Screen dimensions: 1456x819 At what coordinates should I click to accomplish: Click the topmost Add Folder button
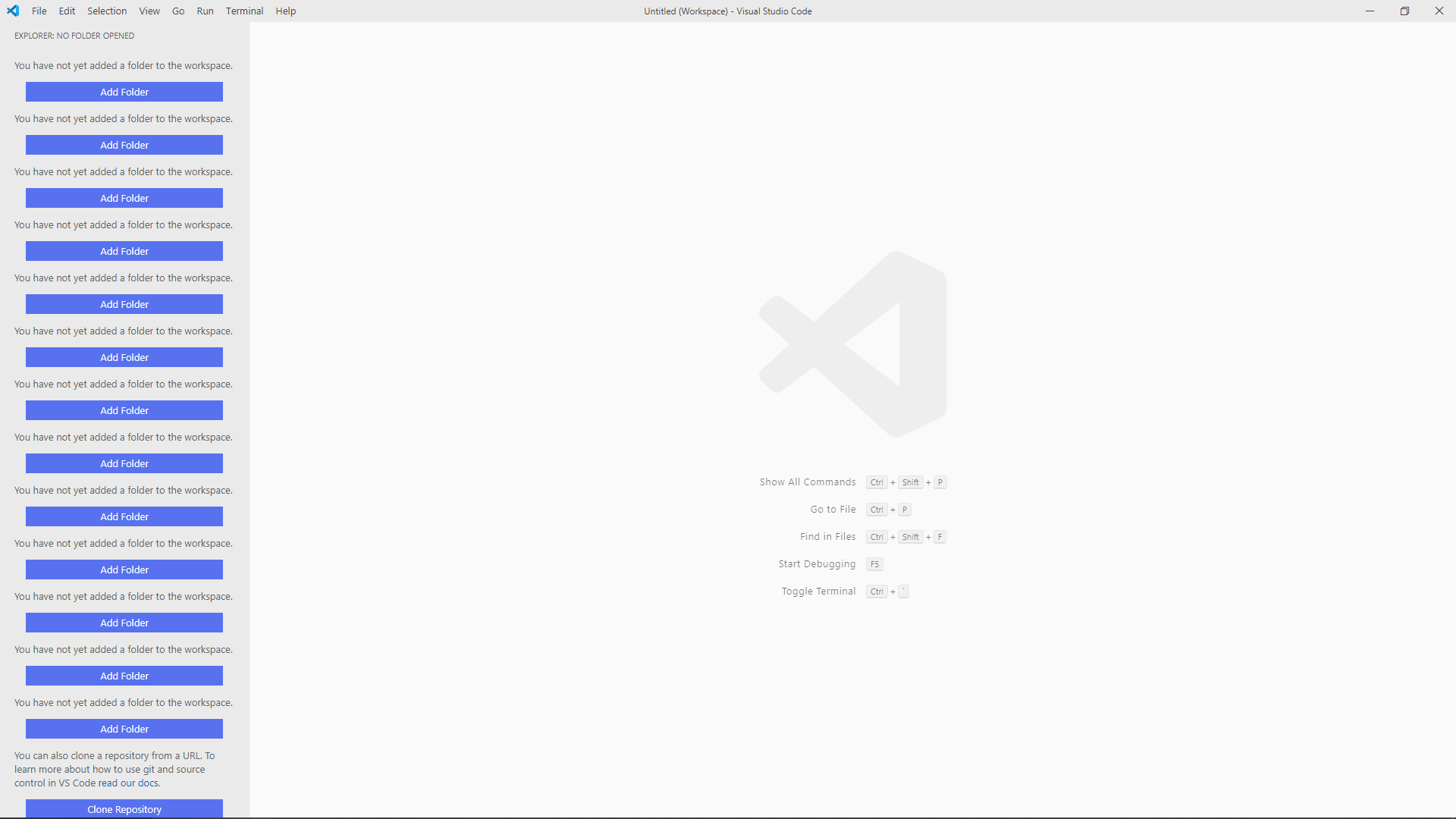(x=124, y=92)
